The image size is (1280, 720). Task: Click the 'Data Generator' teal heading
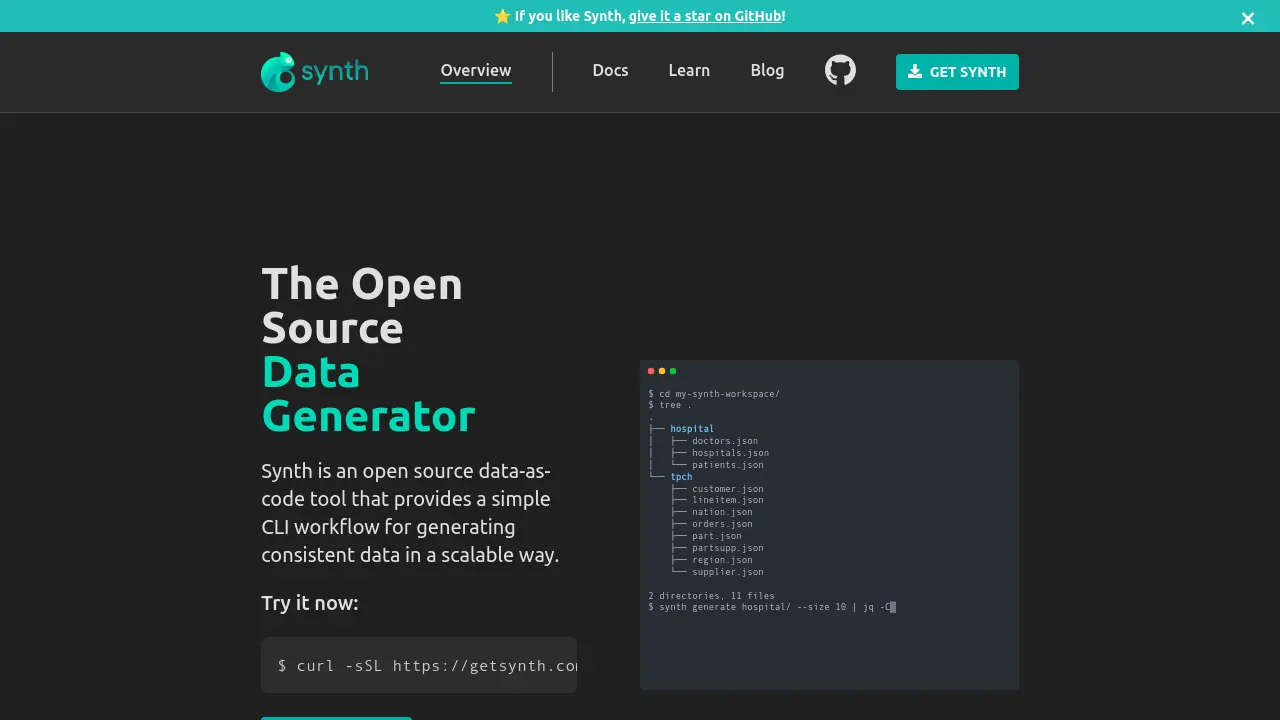coord(368,394)
